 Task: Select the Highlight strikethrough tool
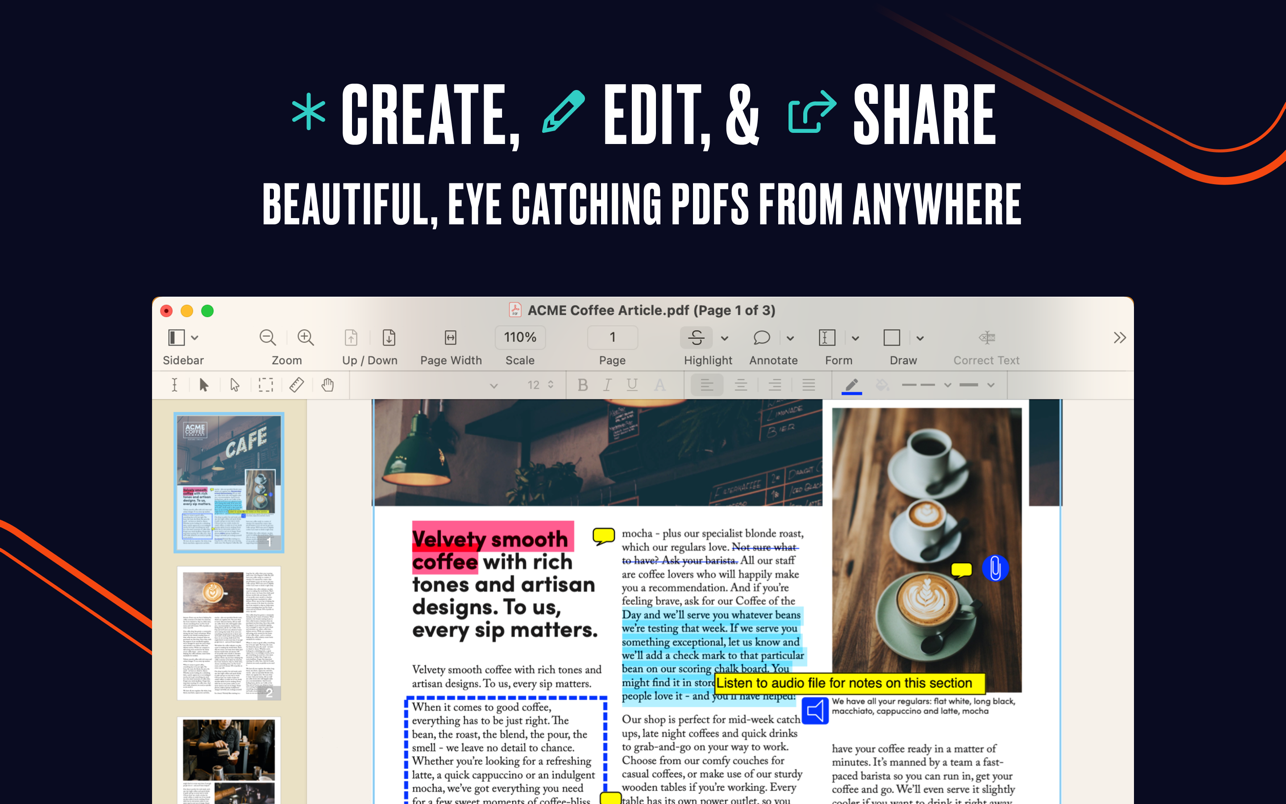697,338
